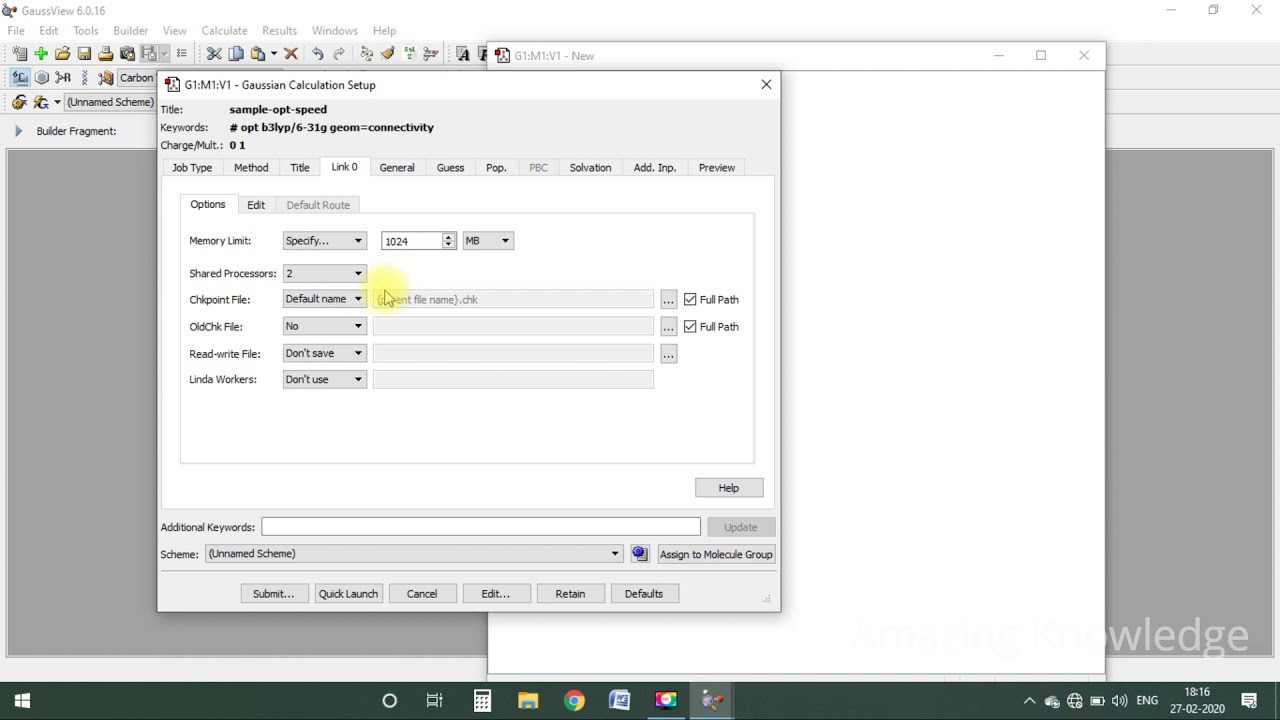The width and height of the screenshot is (1280, 720).
Task: Click the Edit... button at dialog bottom
Action: (x=496, y=594)
